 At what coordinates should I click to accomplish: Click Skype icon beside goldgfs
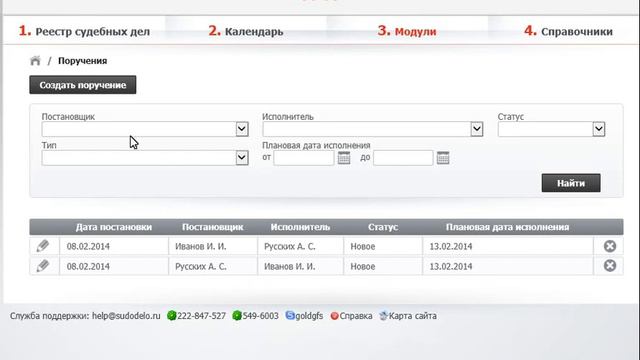[290, 316]
